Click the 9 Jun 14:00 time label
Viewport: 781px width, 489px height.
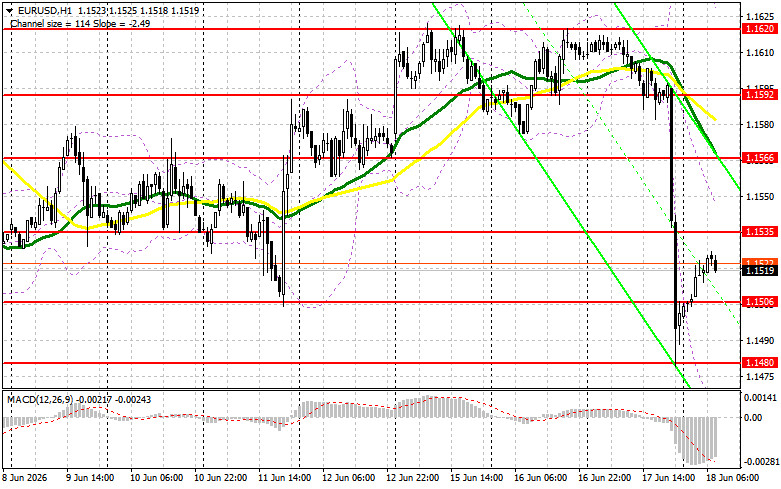point(90,478)
